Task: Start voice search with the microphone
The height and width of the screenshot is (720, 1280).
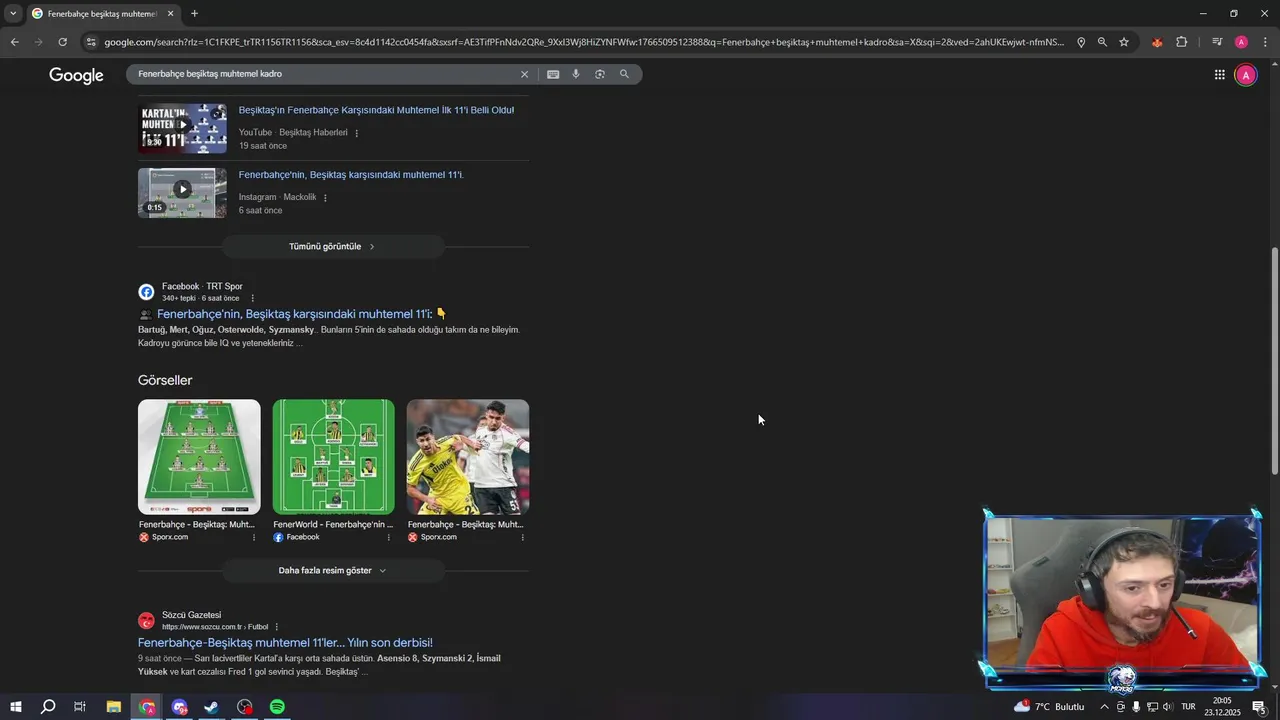Action: (x=576, y=74)
